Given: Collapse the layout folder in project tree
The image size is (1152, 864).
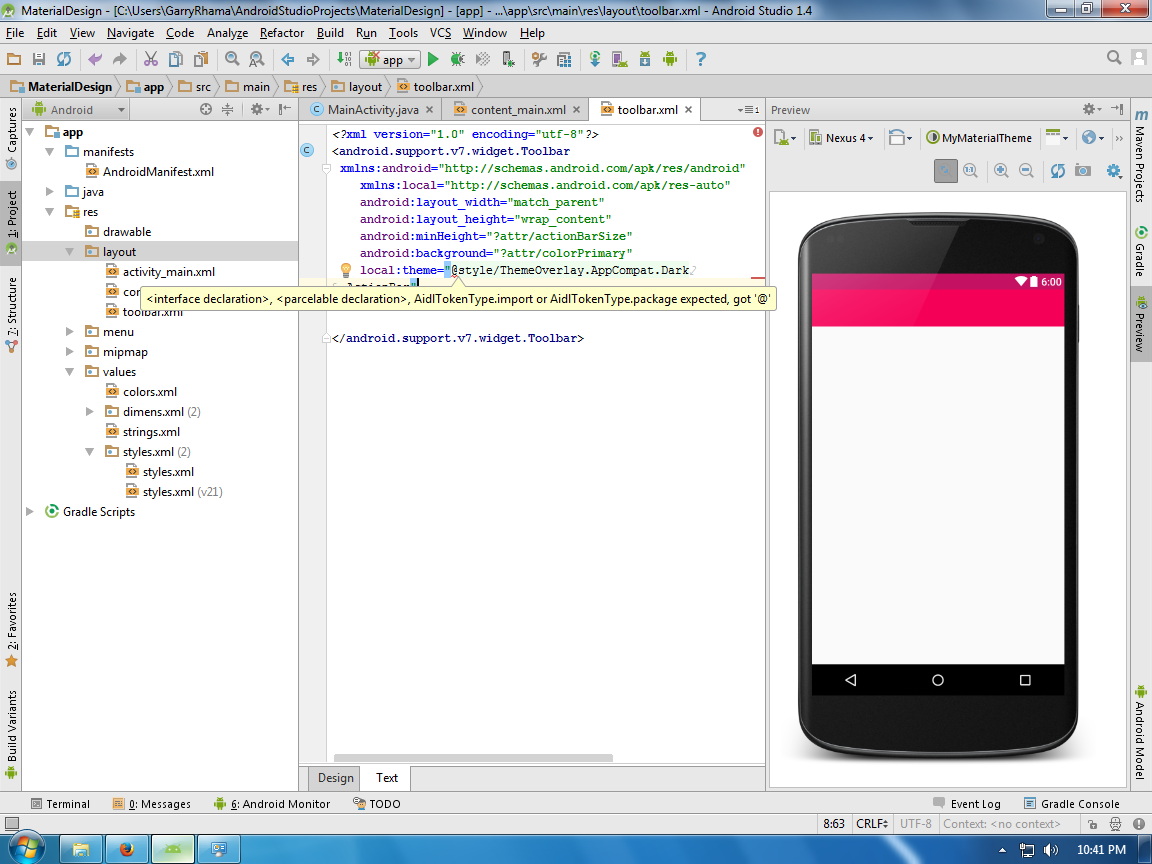Looking at the screenshot, I should click(70, 251).
